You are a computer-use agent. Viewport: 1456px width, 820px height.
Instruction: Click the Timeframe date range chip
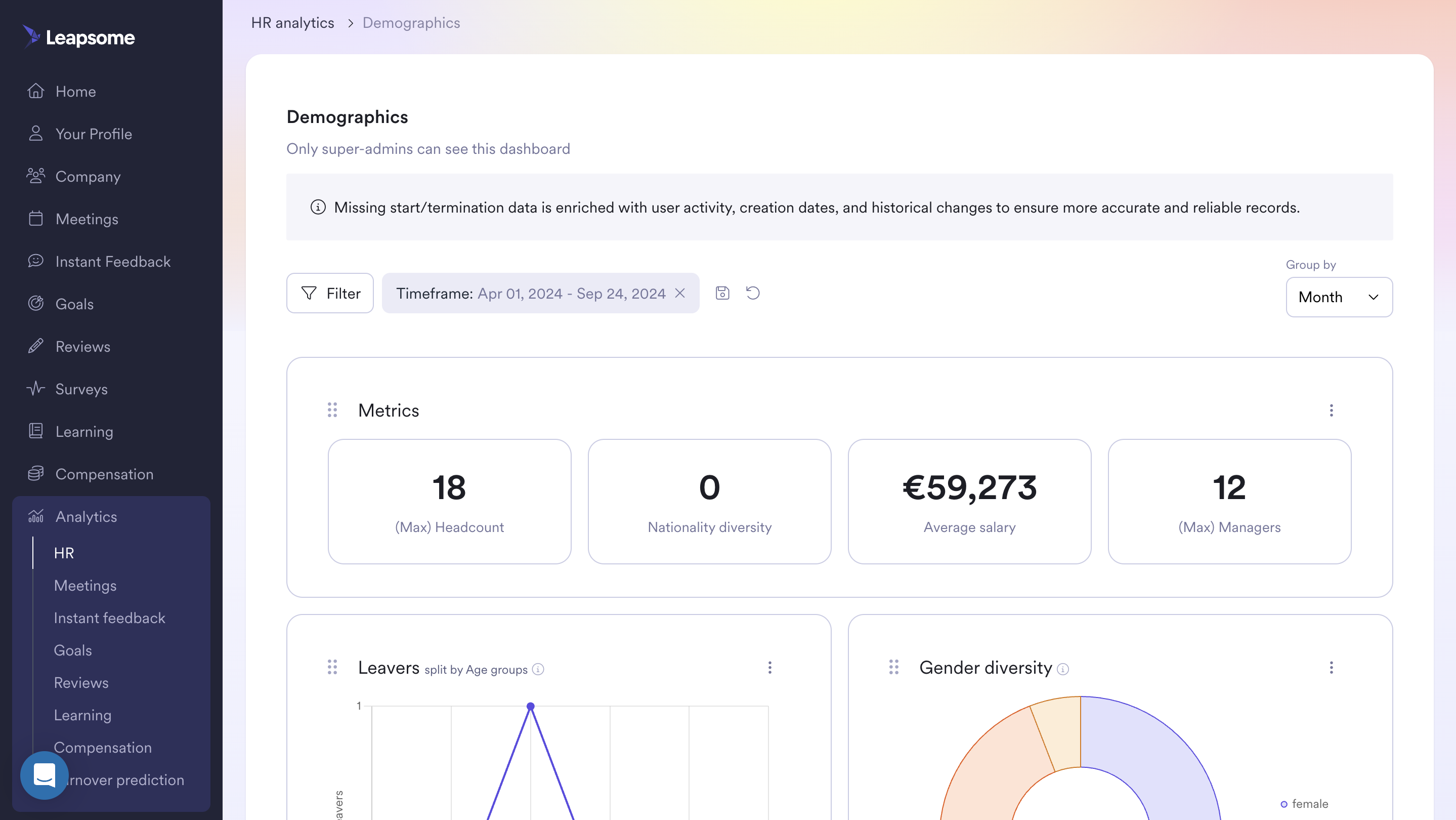530,293
